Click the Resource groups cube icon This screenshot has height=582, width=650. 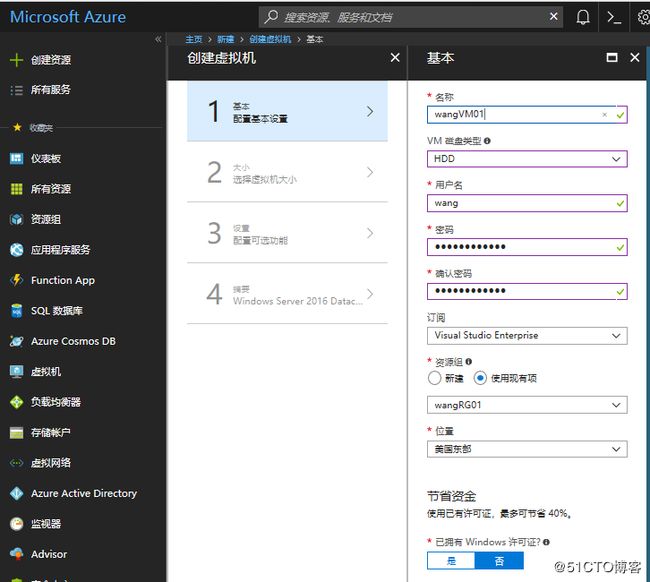point(17,219)
